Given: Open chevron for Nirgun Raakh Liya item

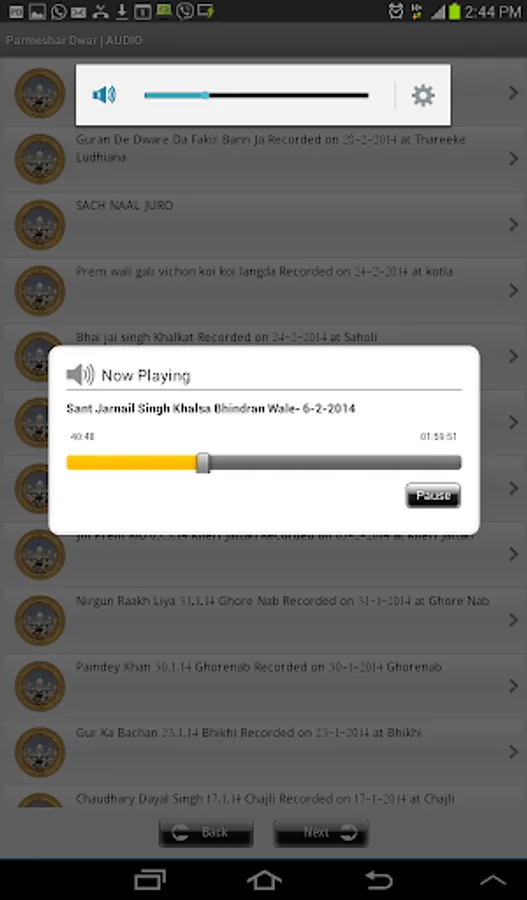Looking at the screenshot, I should click(513, 620).
